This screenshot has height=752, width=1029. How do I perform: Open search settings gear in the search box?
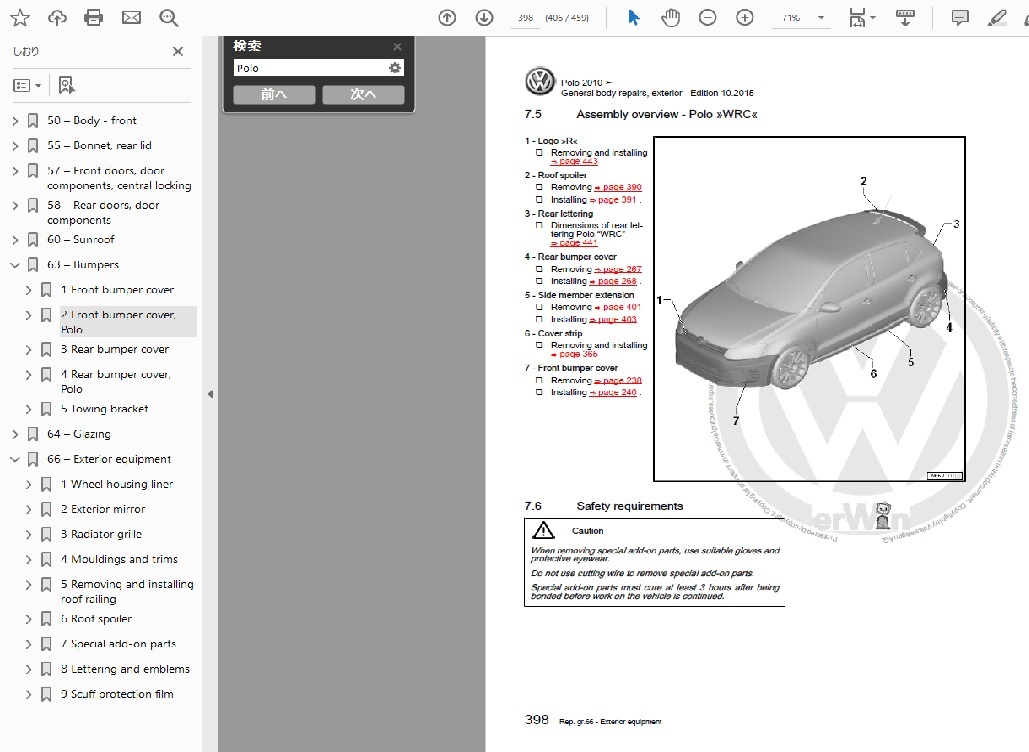[394, 68]
